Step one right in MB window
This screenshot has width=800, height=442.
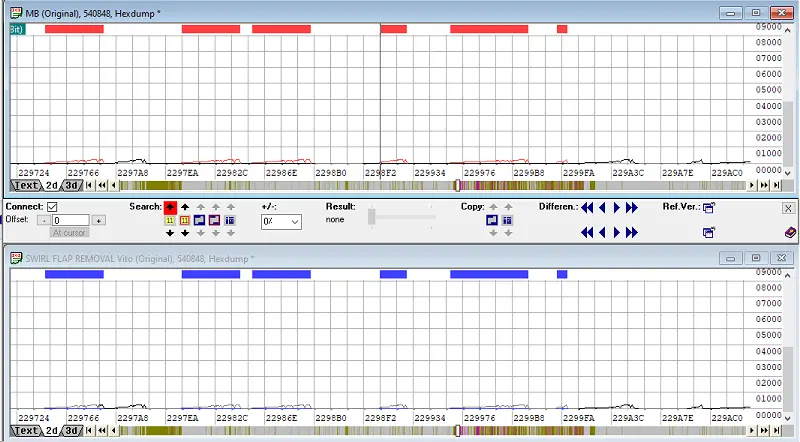(752, 185)
